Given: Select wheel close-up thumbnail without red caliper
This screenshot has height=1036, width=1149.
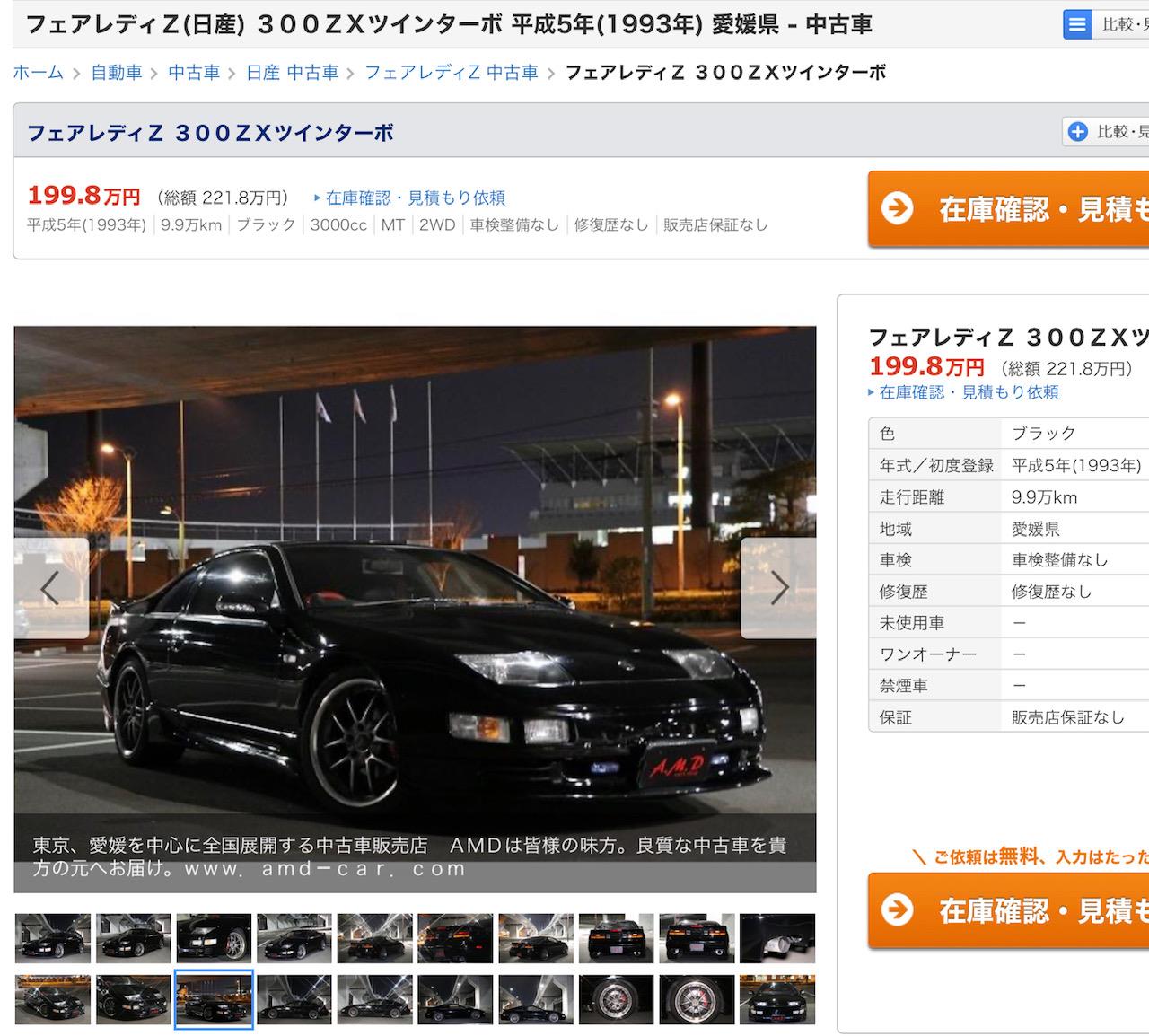Looking at the screenshot, I should [617, 999].
